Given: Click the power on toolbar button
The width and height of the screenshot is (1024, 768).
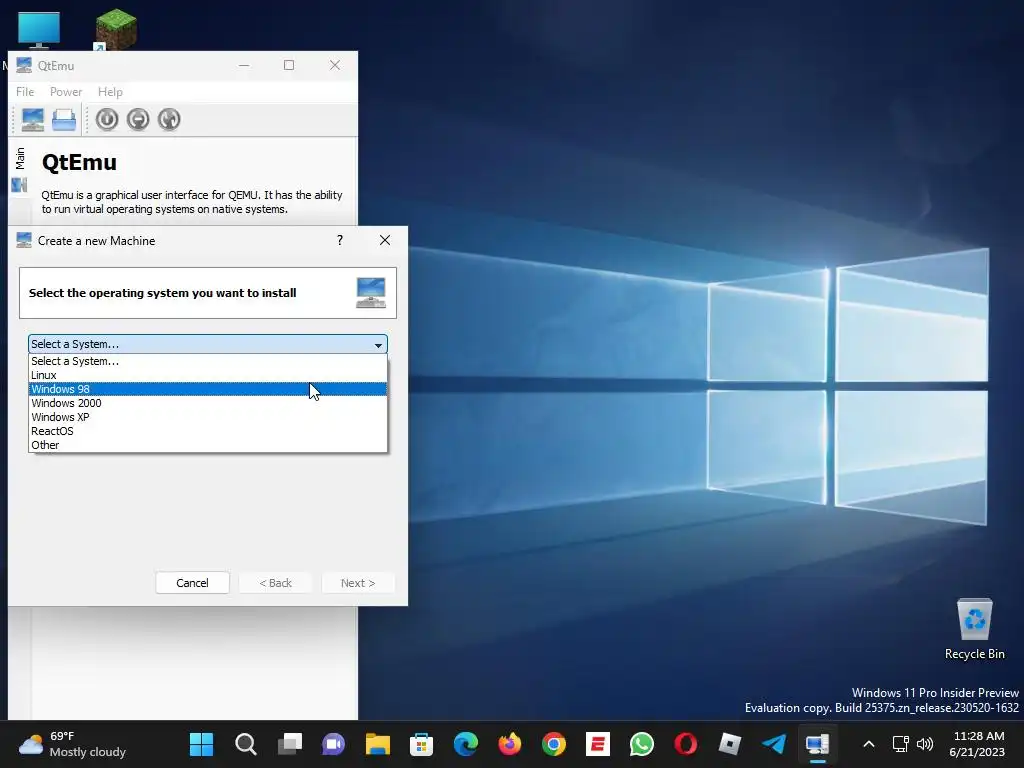Looking at the screenshot, I should coord(107,120).
